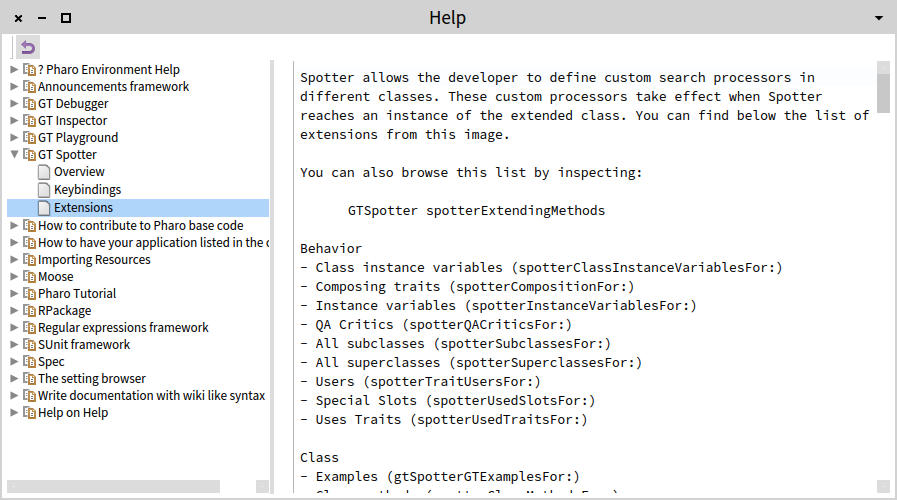This screenshot has width=897, height=500.
Task: Expand the Spec tree node
Action: click(14, 362)
